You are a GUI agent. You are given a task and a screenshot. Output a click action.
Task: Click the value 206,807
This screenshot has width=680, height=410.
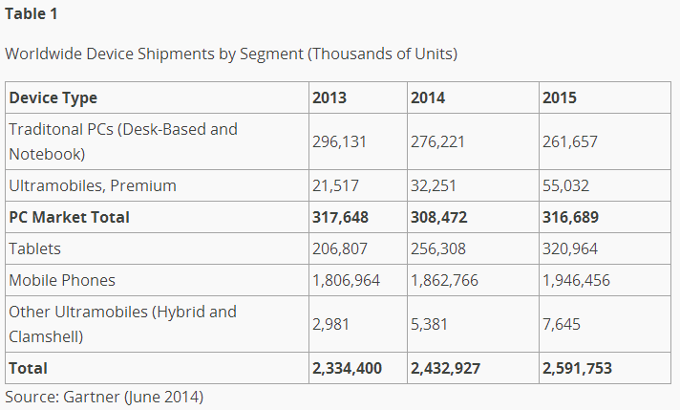pos(340,249)
